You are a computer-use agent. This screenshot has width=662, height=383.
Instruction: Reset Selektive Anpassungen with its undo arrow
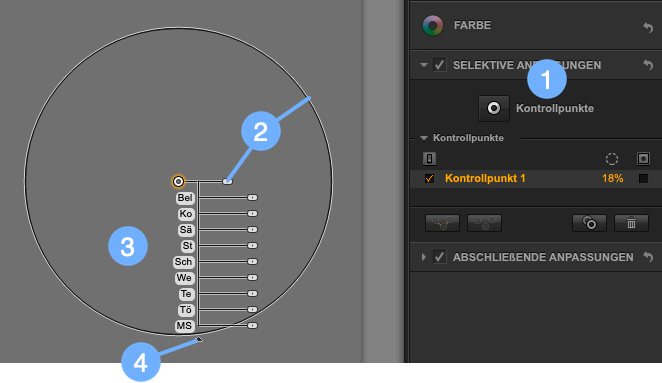[x=648, y=65]
